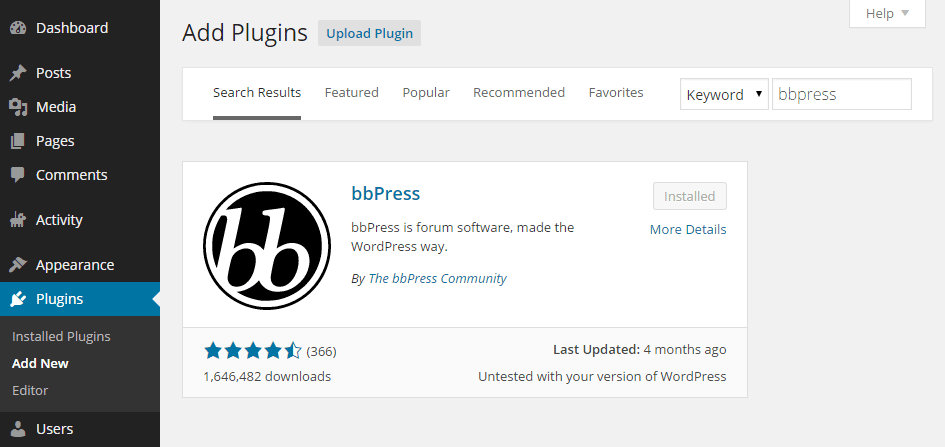Image resolution: width=945 pixels, height=447 pixels.
Task: Click the Comments speech bubble icon
Action: (x=18, y=175)
